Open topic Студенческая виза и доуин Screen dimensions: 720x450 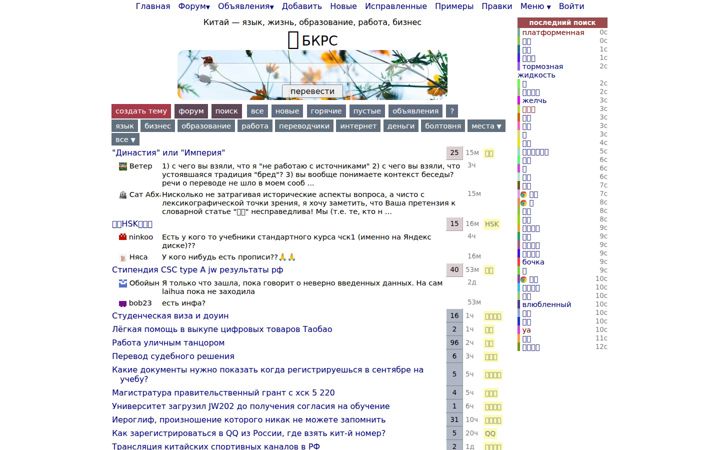(x=170, y=316)
